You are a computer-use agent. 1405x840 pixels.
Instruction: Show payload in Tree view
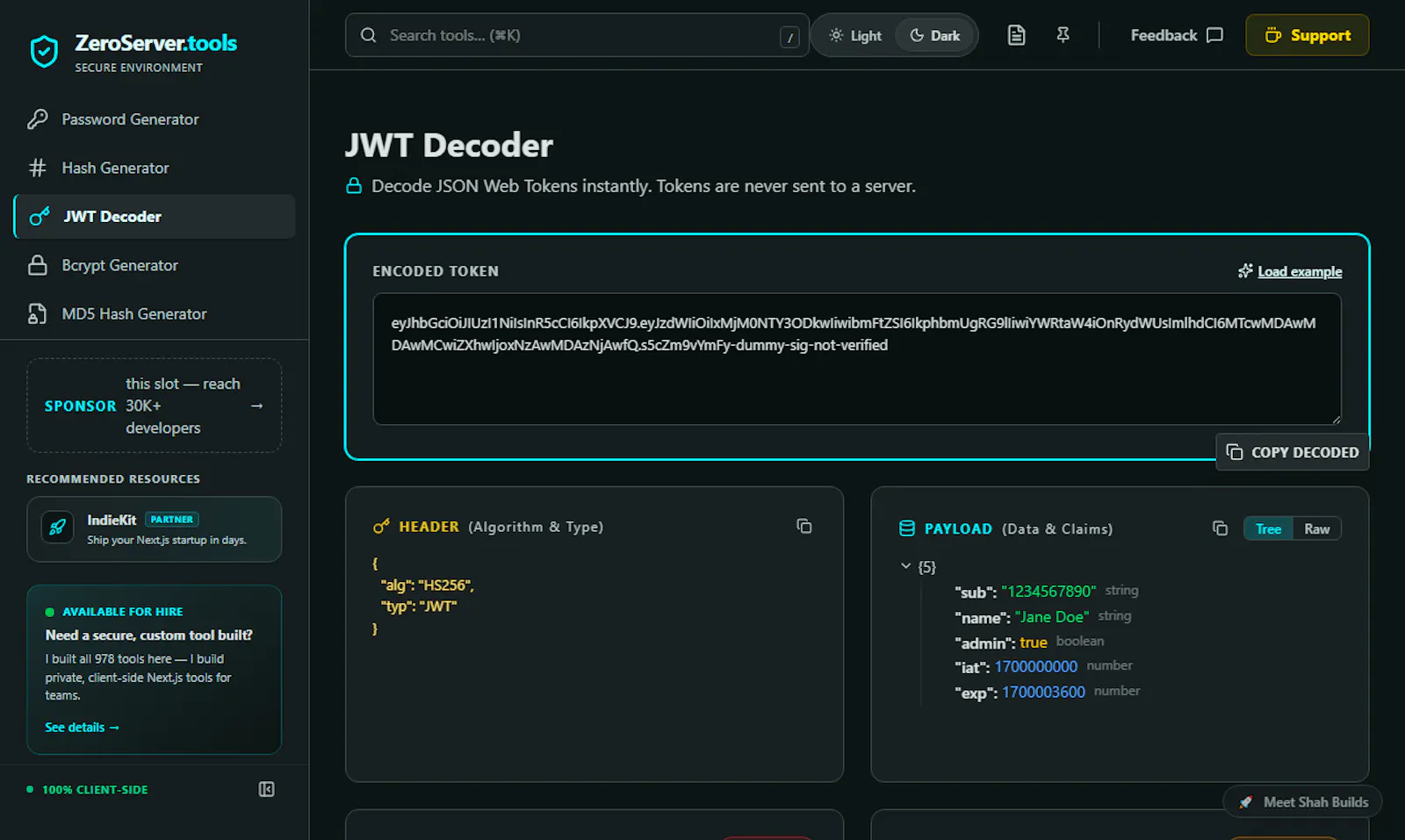(1268, 528)
